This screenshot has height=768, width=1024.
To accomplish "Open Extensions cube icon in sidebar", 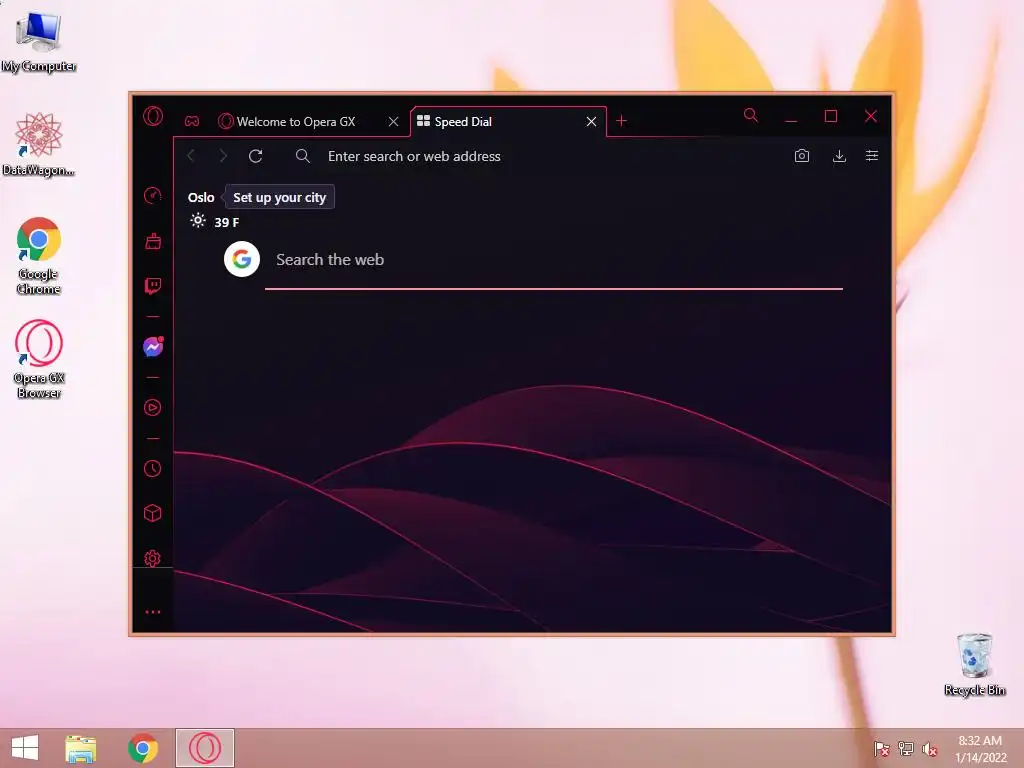I will [153, 513].
